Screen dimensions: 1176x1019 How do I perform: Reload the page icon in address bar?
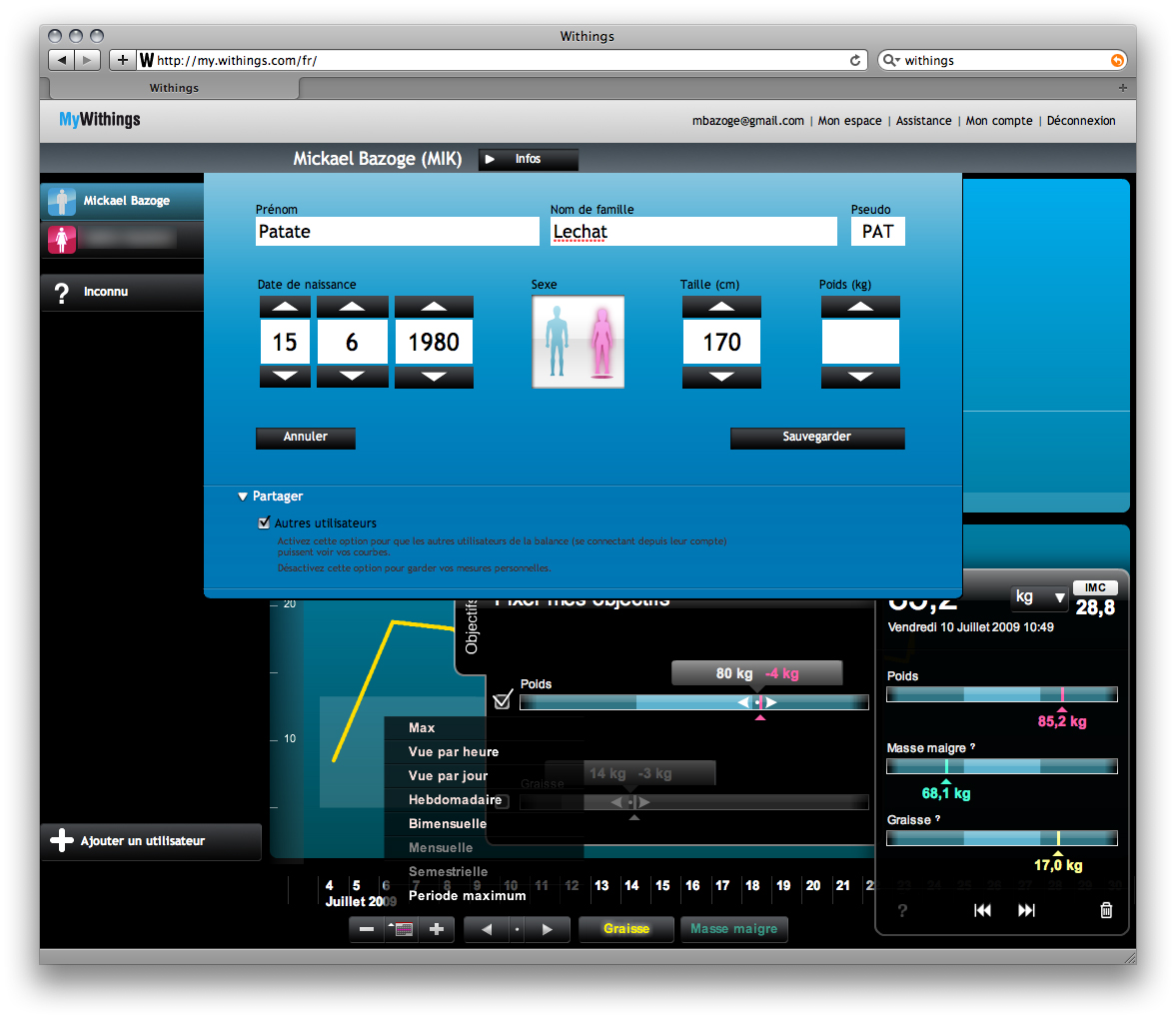tap(855, 60)
